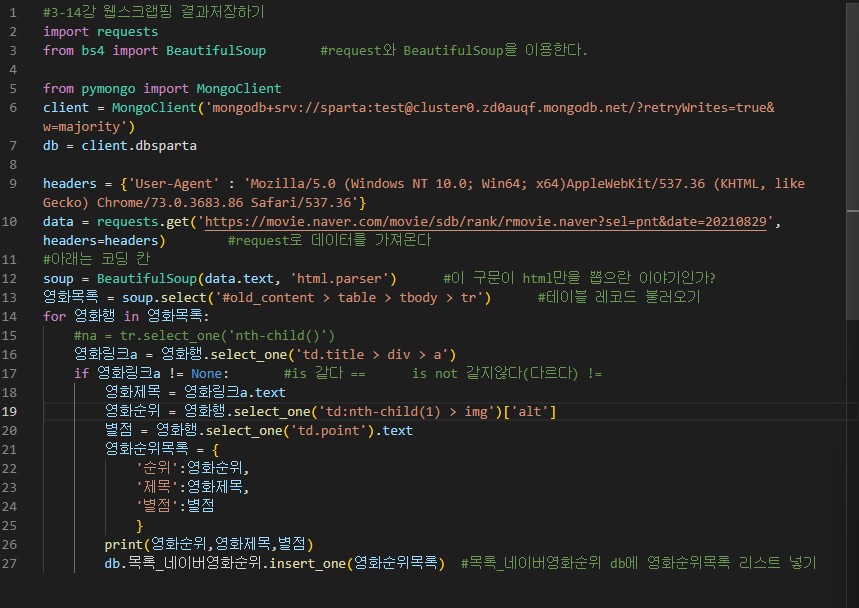Click the '순위' dictionary key
The image size is (859, 608).
click(157, 468)
